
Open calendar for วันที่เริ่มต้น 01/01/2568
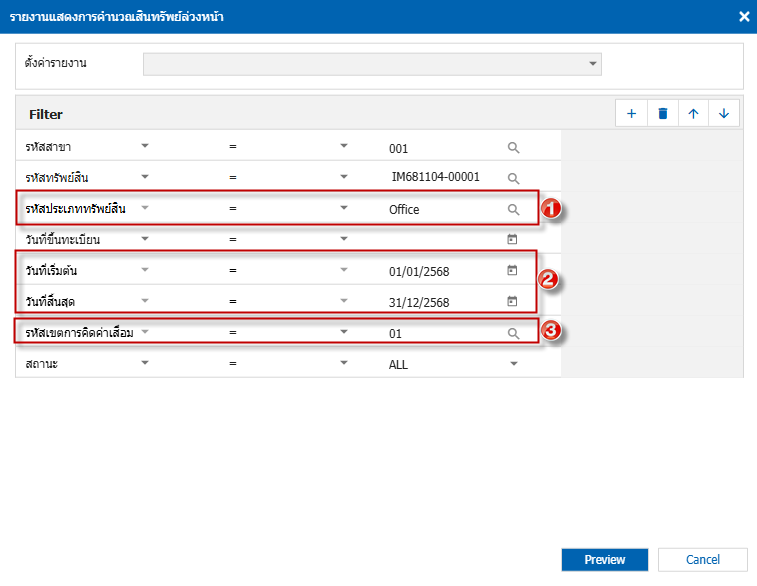click(x=513, y=271)
